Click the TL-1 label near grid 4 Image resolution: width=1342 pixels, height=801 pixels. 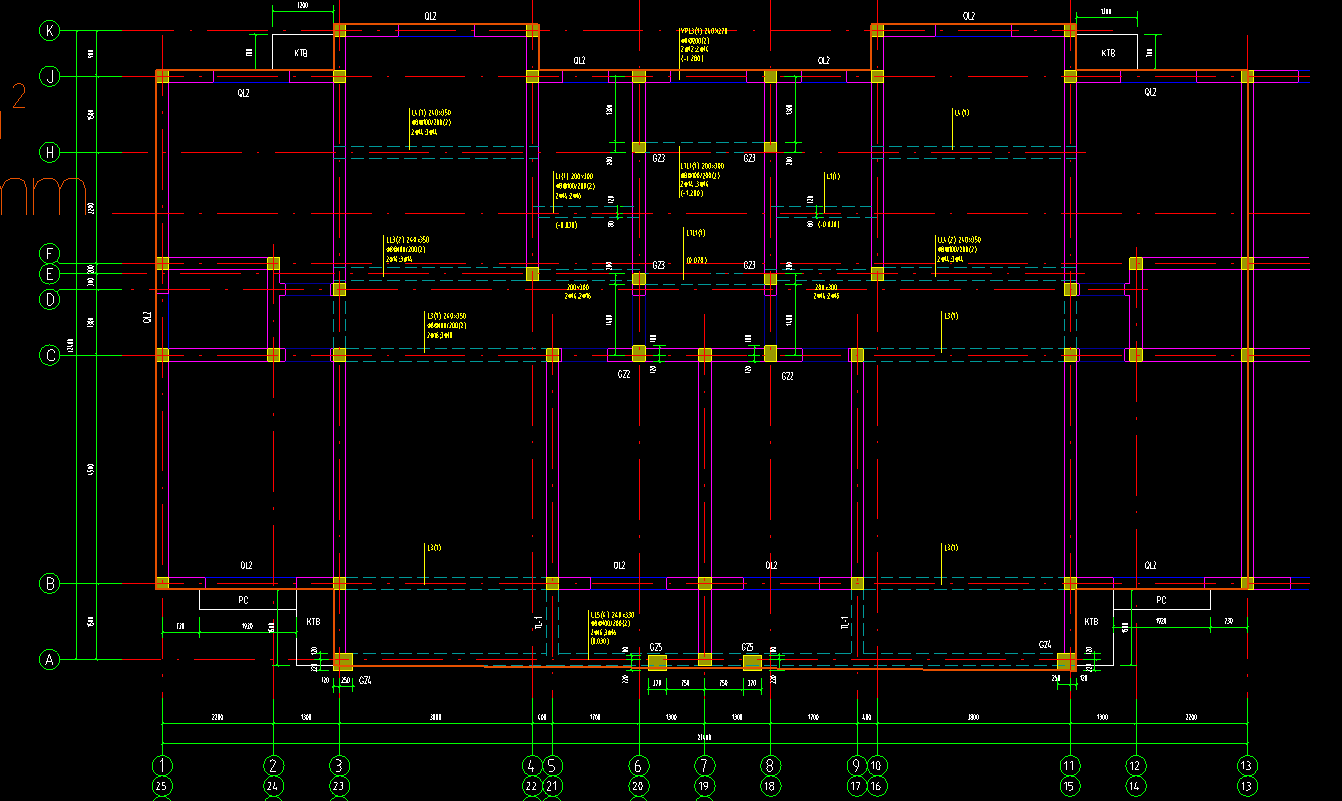click(538, 623)
